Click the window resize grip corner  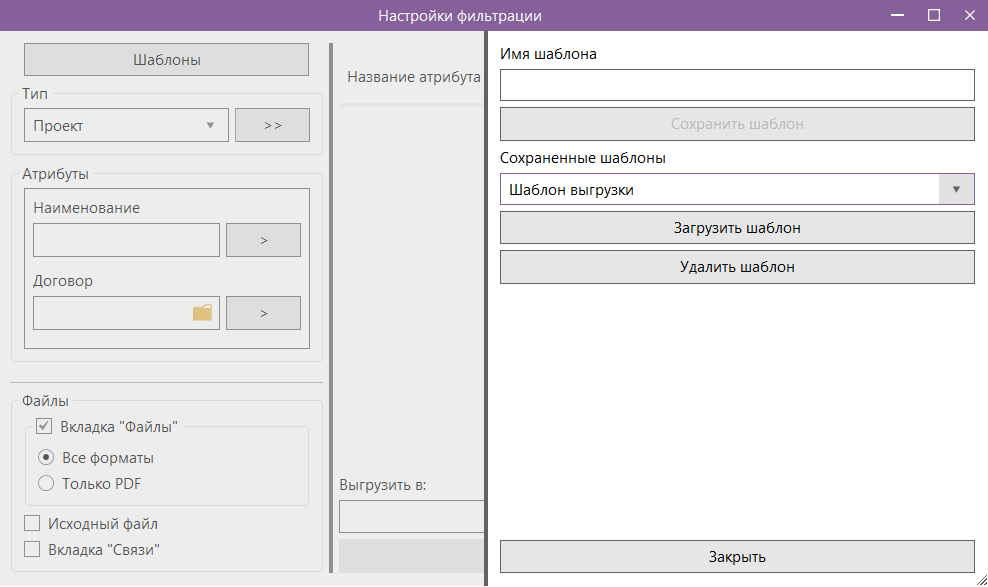(982, 580)
